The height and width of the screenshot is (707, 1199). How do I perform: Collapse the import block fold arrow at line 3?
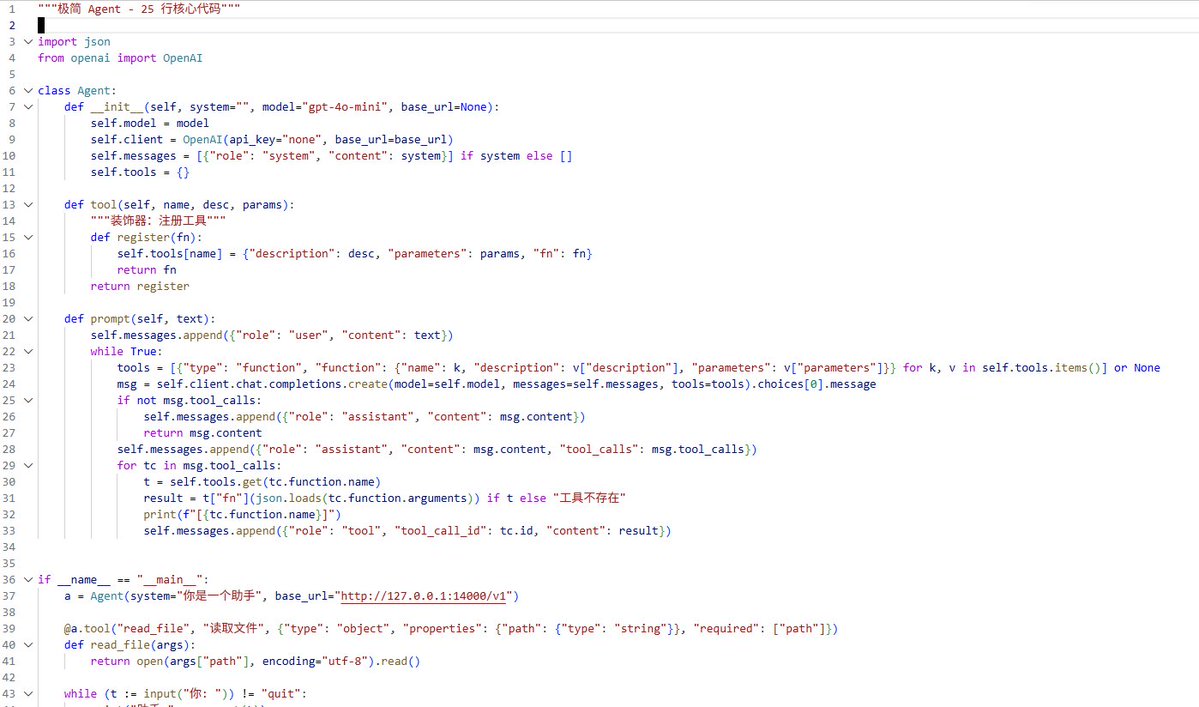point(28,42)
